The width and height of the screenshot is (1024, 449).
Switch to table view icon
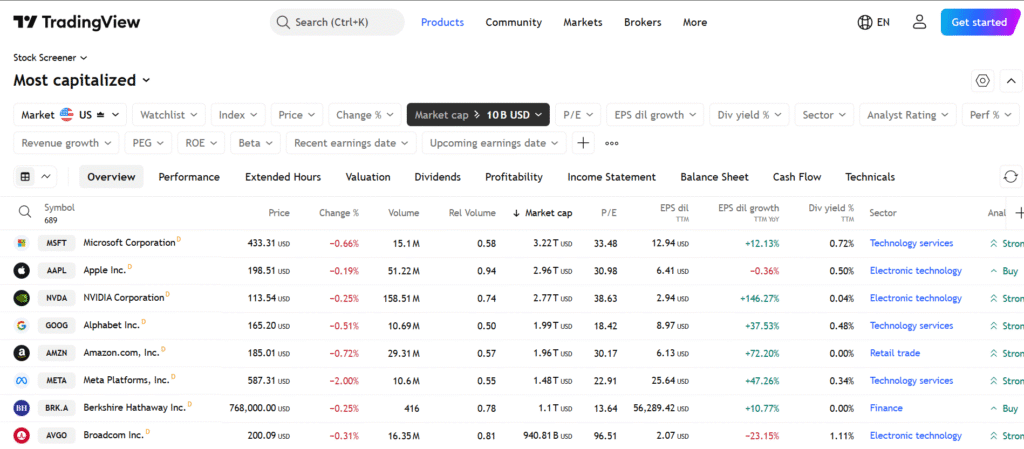[x=25, y=177]
